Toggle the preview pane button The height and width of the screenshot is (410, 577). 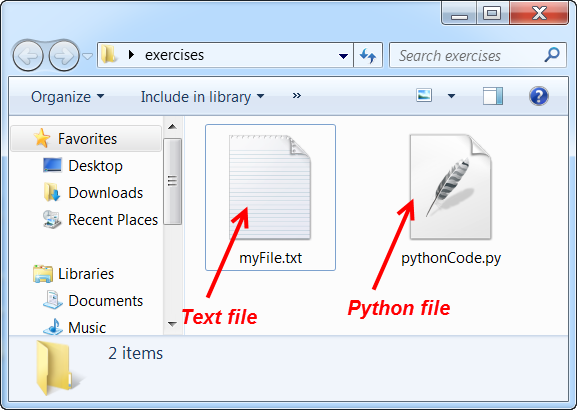[493, 96]
